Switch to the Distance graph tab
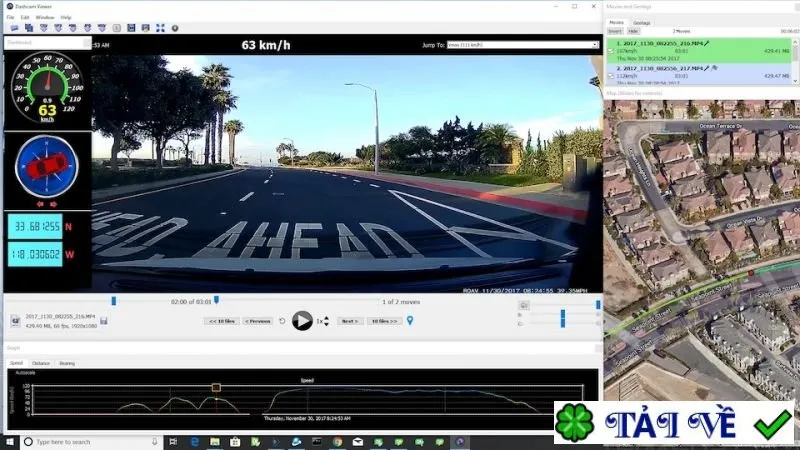 click(41, 363)
